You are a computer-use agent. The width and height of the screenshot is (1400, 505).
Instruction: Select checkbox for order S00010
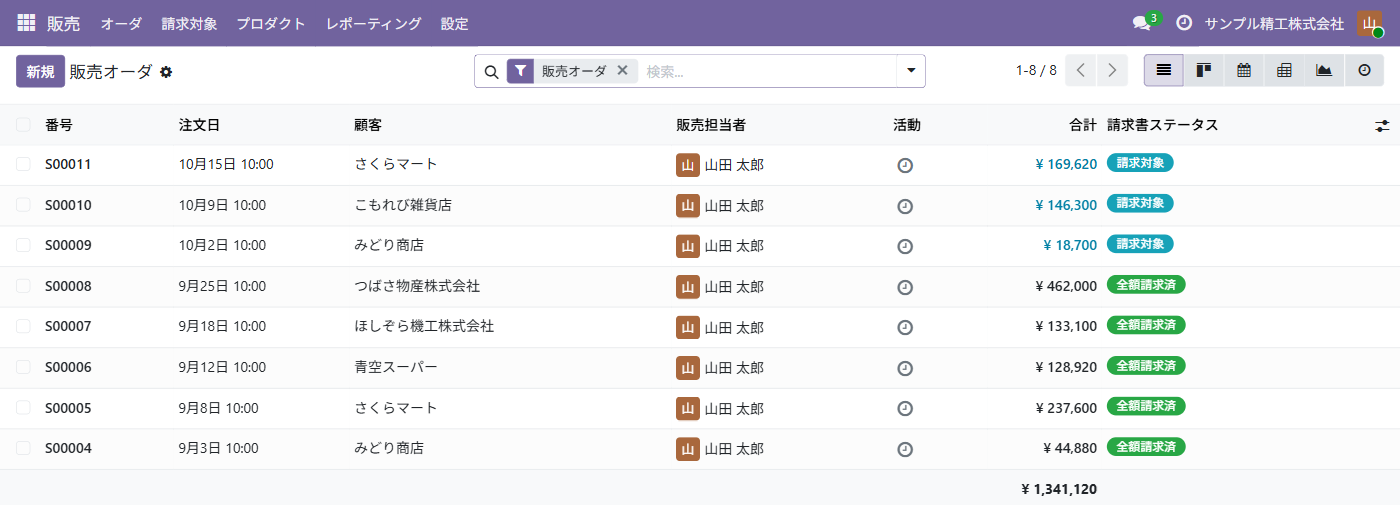pyautogui.click(x=23, y=205)
